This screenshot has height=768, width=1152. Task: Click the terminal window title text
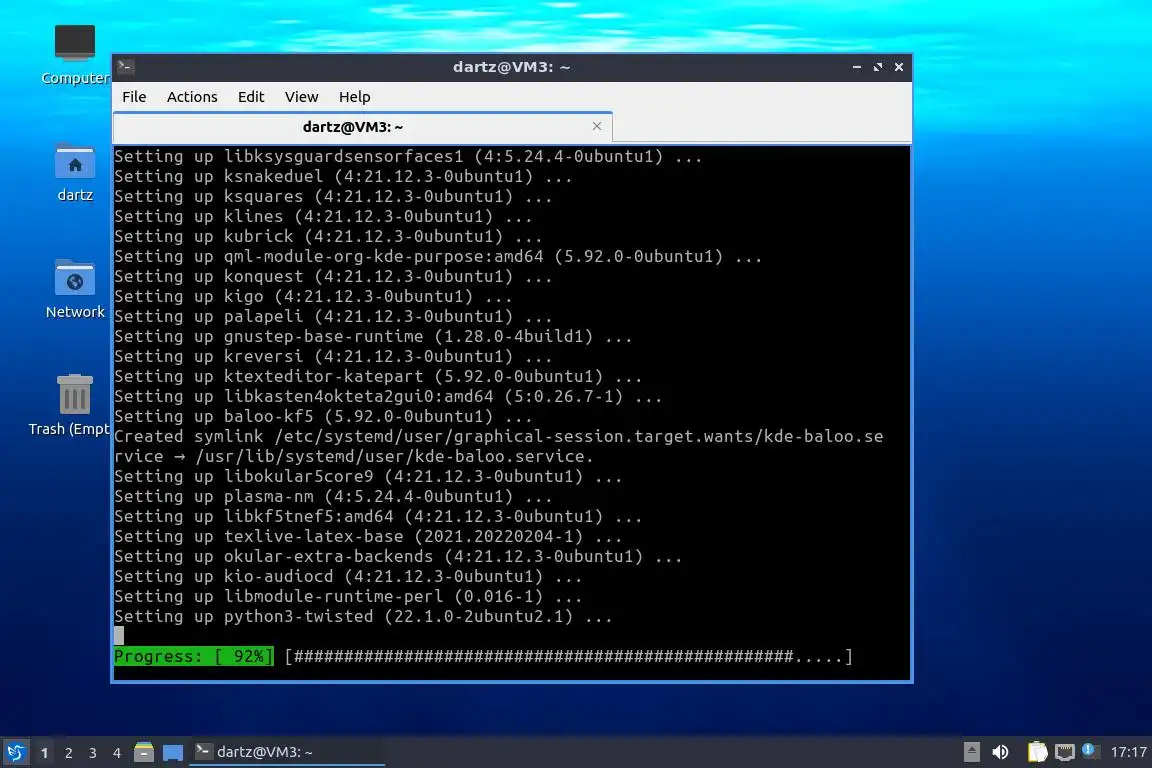511,67
